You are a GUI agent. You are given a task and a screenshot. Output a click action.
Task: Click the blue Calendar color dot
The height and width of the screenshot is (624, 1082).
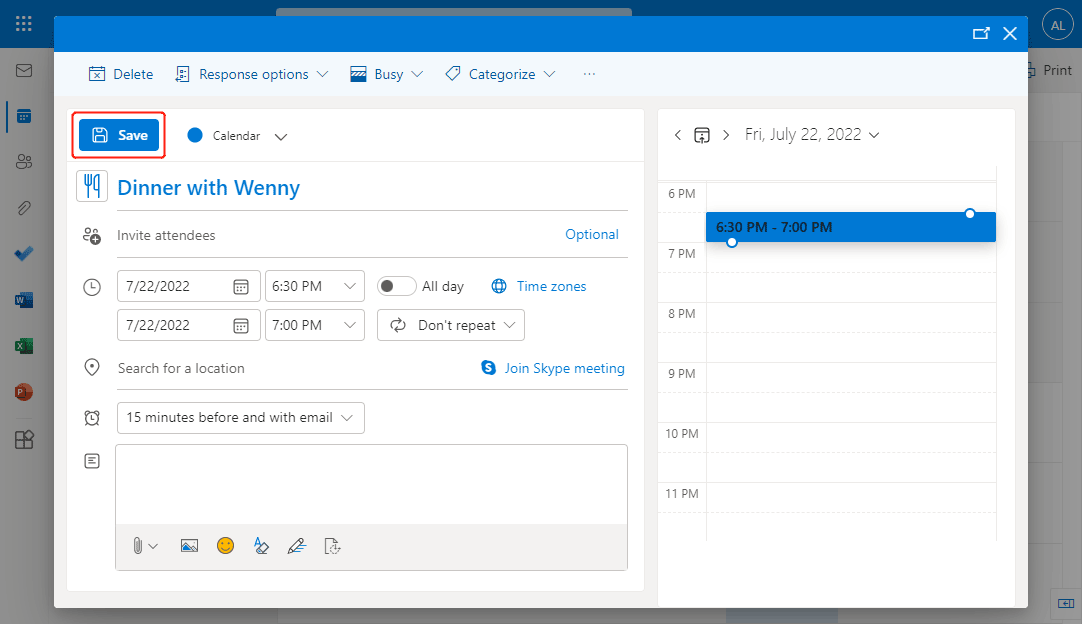coord(195,135)
